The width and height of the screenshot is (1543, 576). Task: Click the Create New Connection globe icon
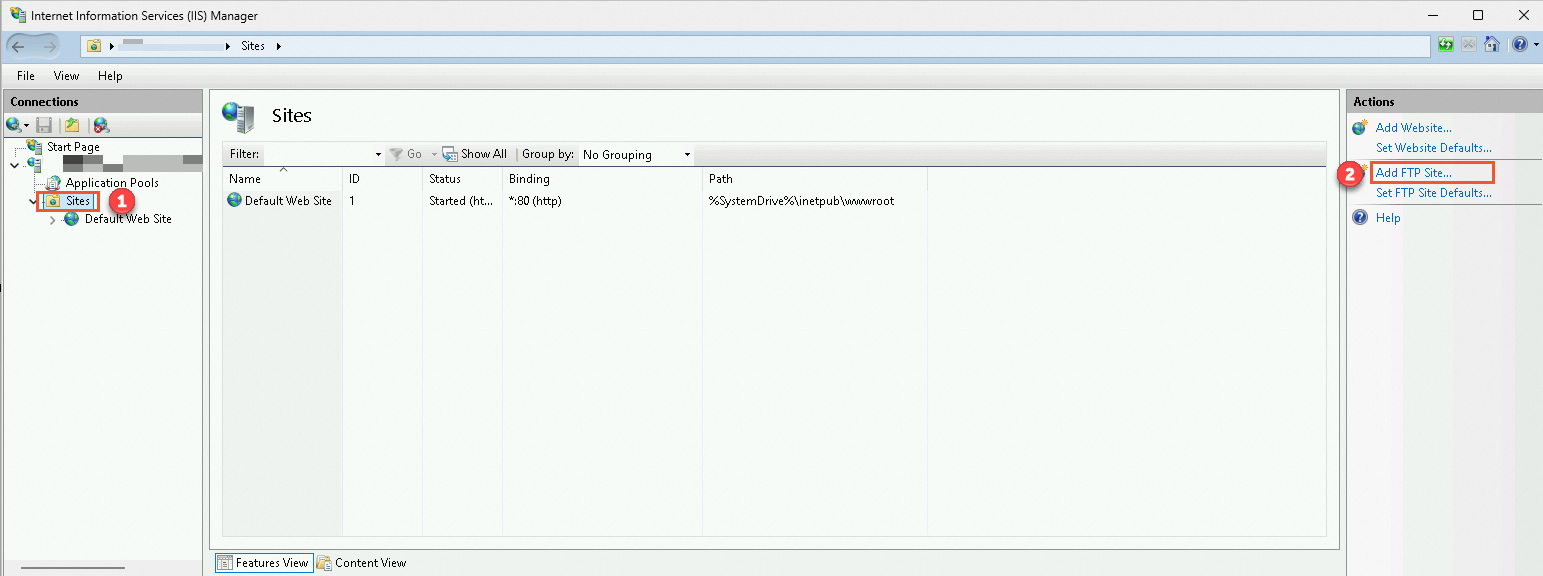(14, 125)
